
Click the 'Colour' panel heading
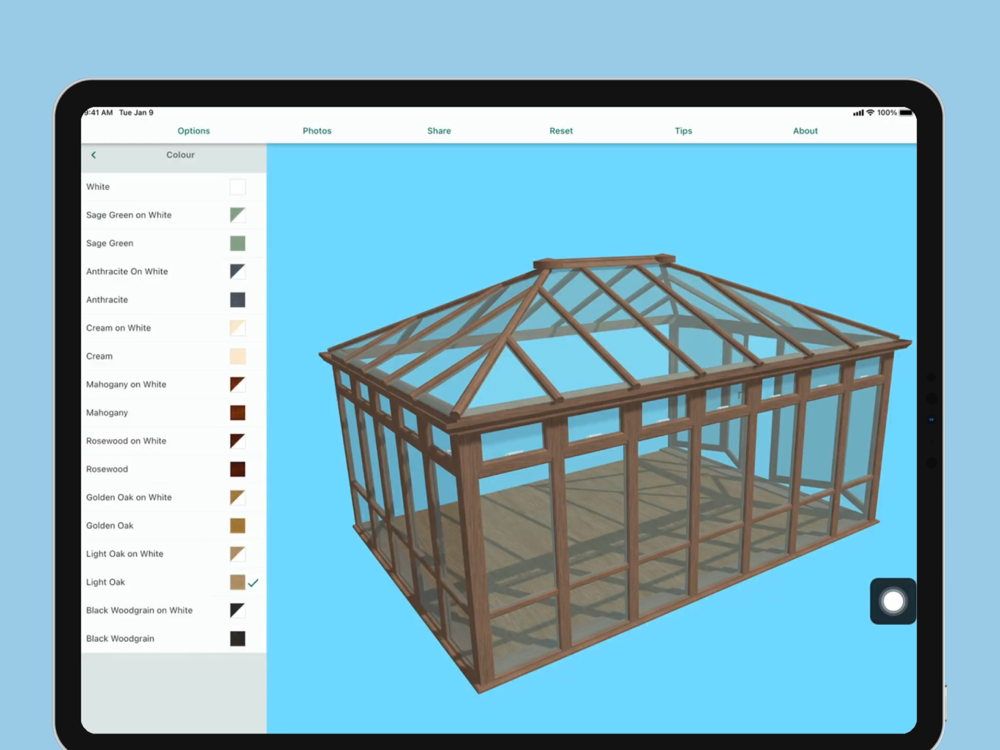[180, 155]
